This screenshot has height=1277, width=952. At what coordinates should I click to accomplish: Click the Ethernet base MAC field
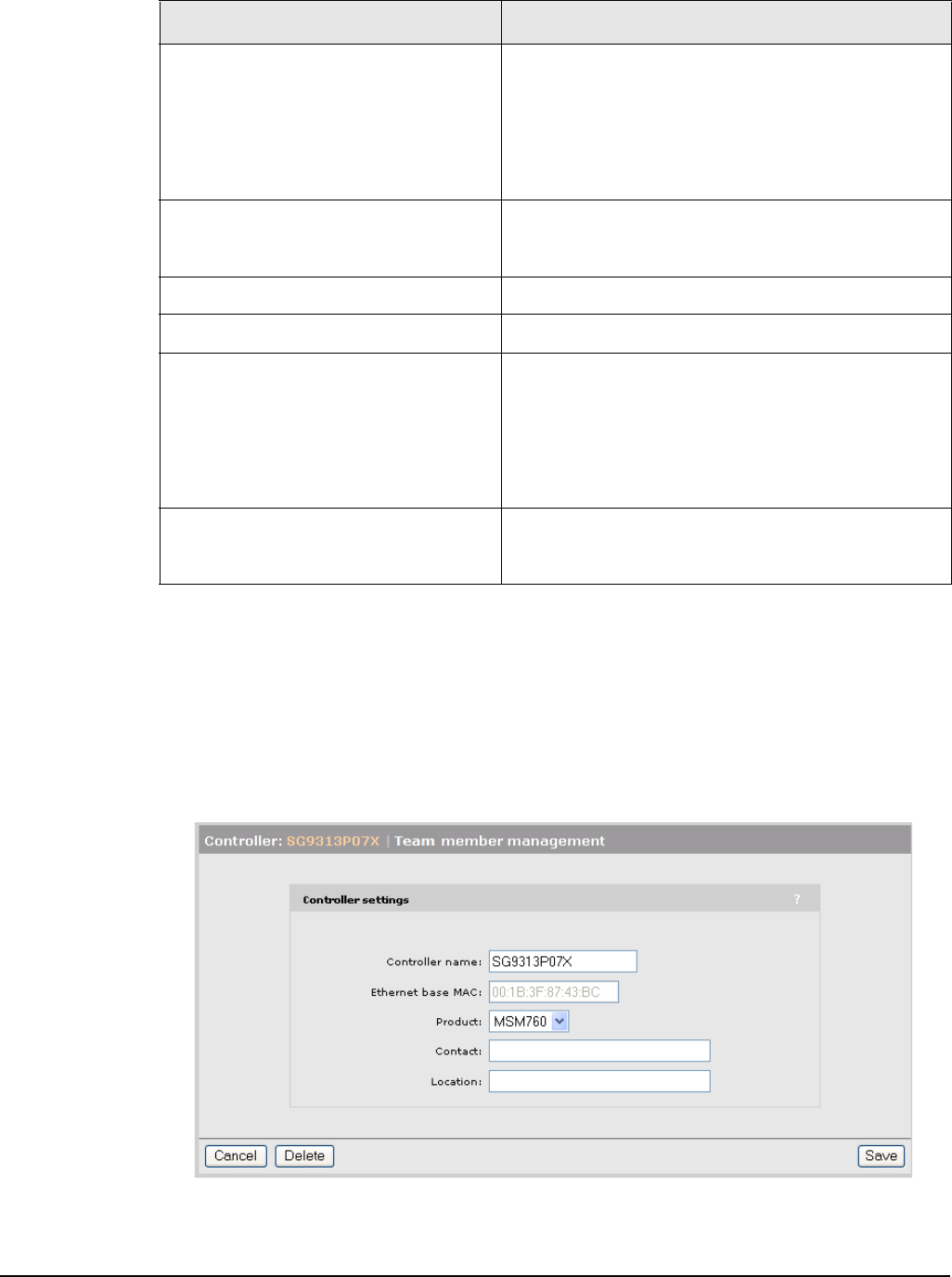pos(554,992)
